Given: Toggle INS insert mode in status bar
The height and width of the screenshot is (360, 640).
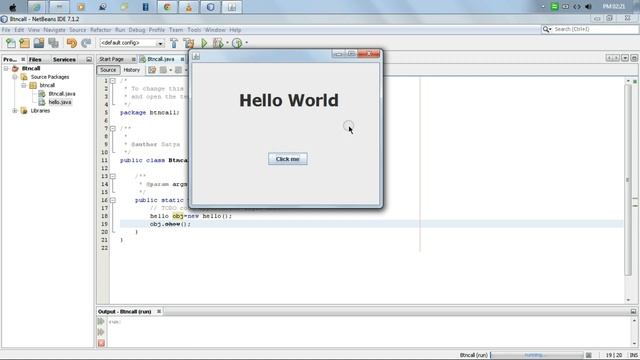Looking at the screenshot, I should tap(633, 356).
